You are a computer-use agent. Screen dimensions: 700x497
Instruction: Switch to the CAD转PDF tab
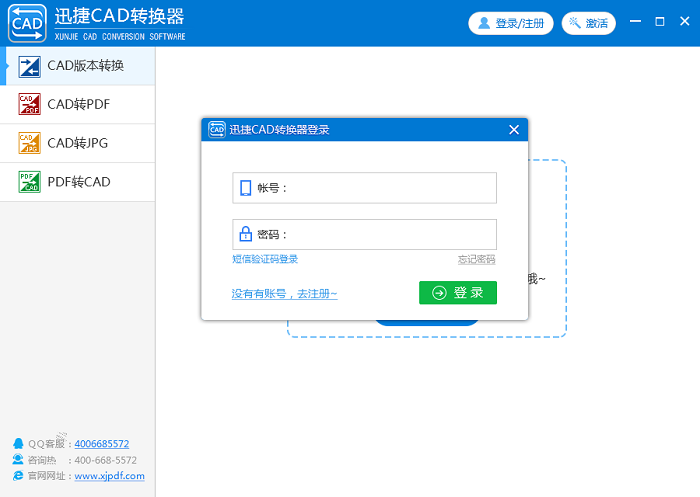pyautogui.click(x=78, y=104)
